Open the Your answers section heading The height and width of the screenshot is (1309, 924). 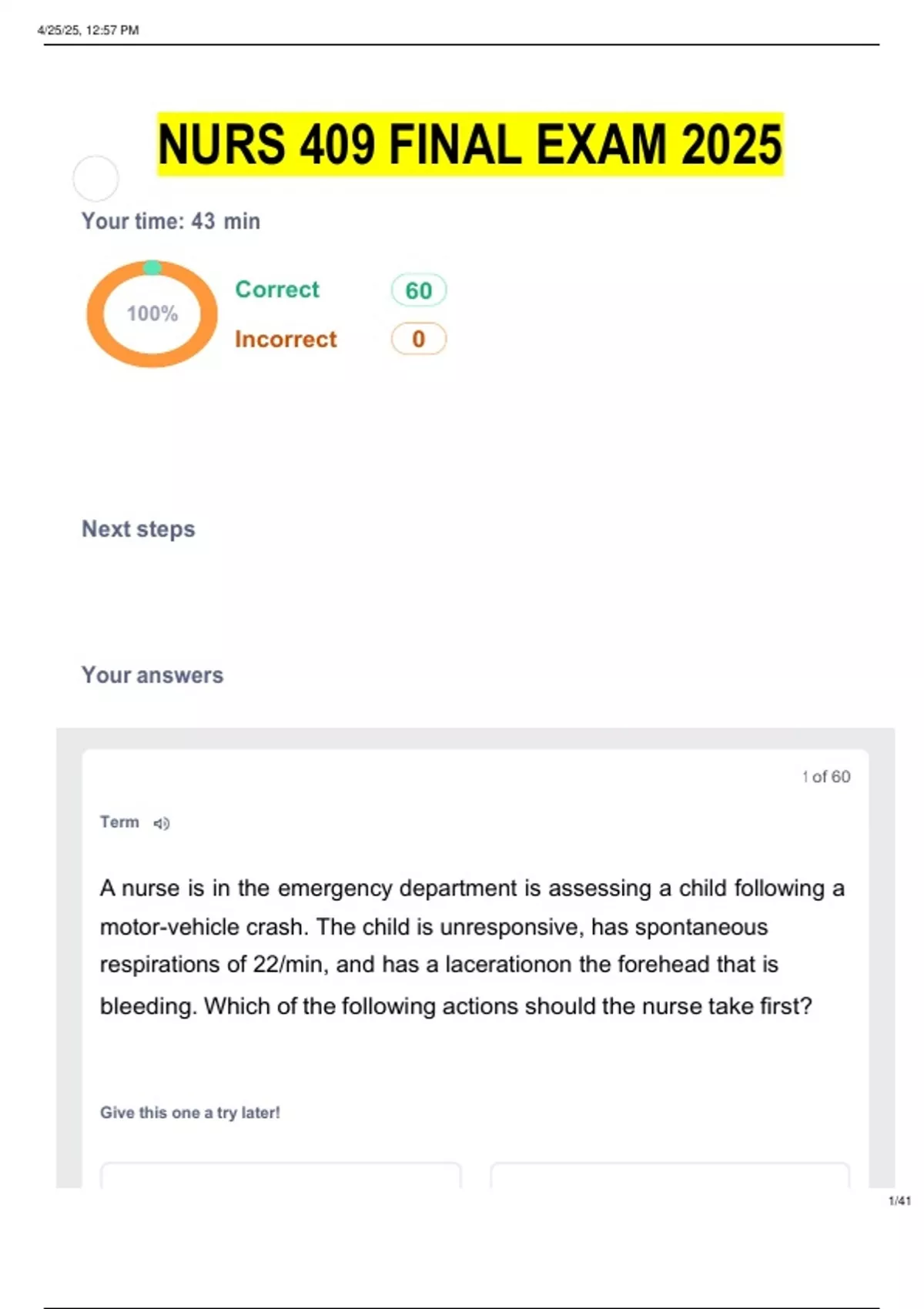click(152, 675)
